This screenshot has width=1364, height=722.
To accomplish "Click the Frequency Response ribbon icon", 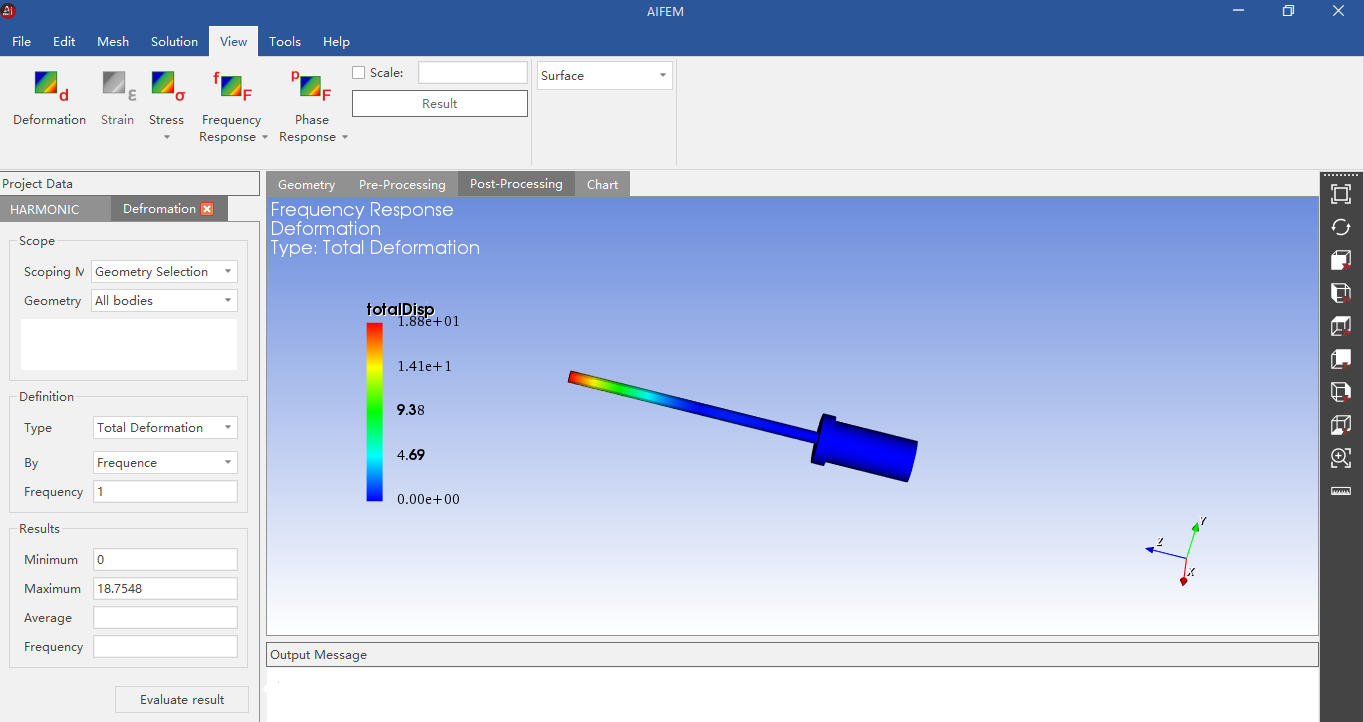I will (x=231, y=86).
